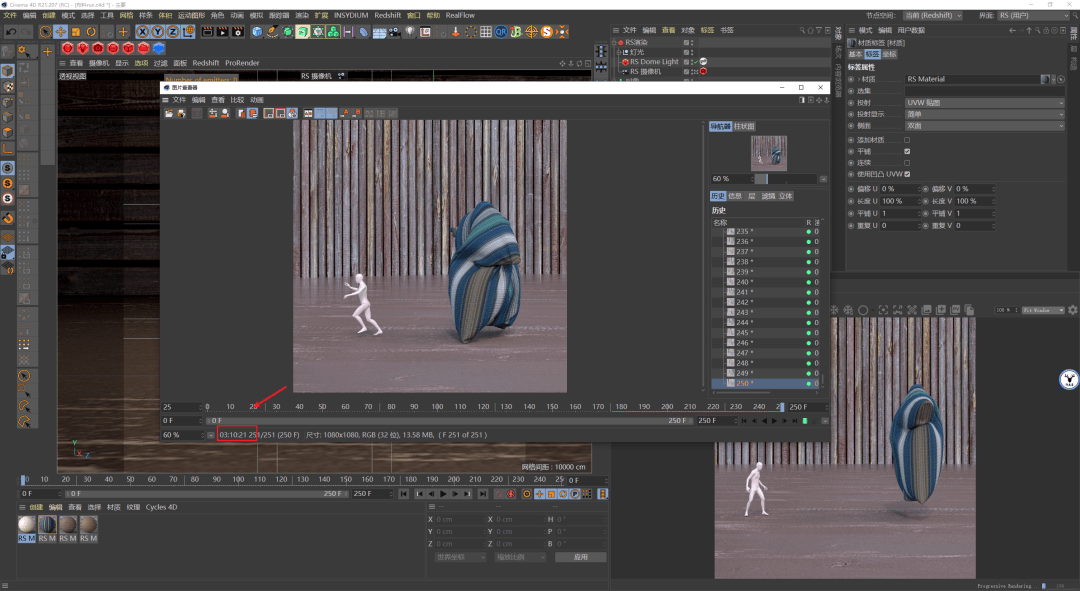Uncheck the 平铺 checkbox

pyautogui.click(x=907, y=151)
